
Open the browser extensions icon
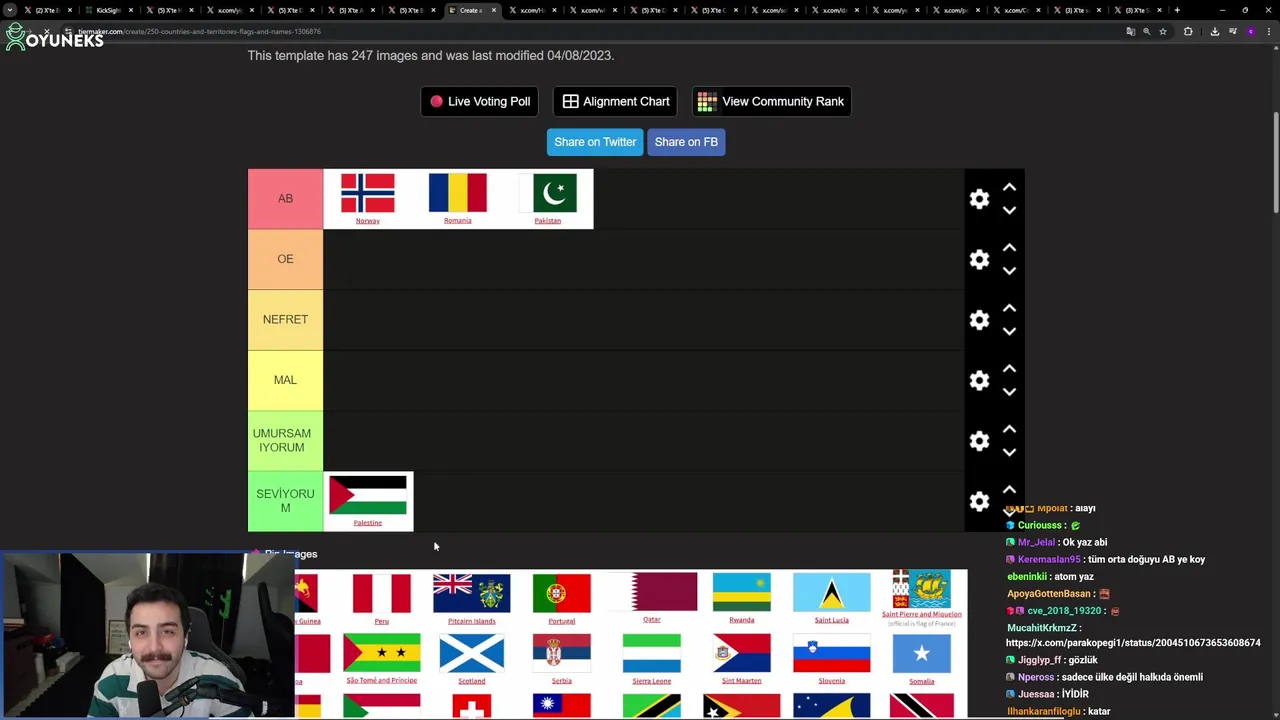point(1188,31)
